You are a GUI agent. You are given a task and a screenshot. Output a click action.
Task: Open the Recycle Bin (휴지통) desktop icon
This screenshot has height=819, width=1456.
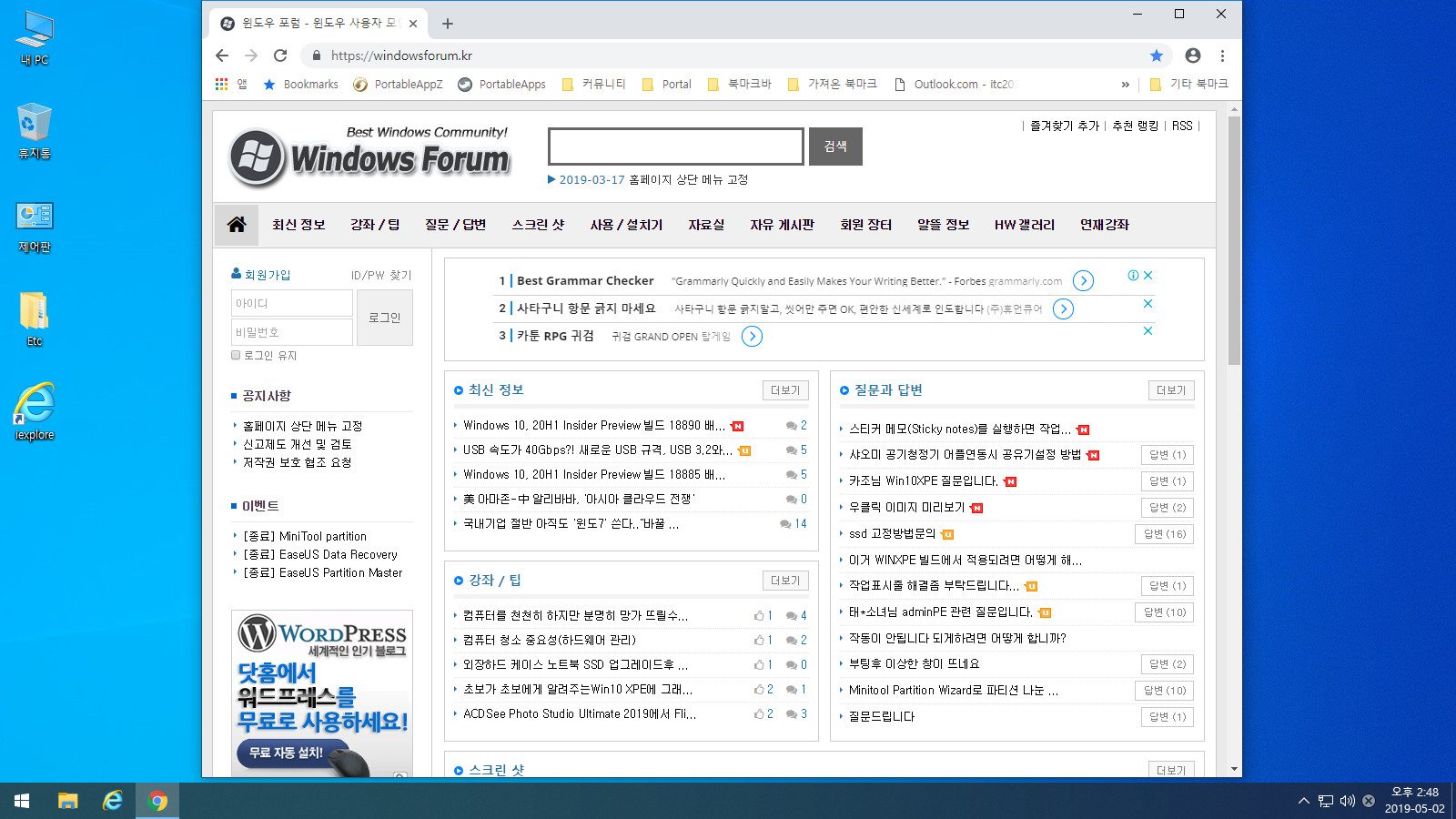pos(35,132)
